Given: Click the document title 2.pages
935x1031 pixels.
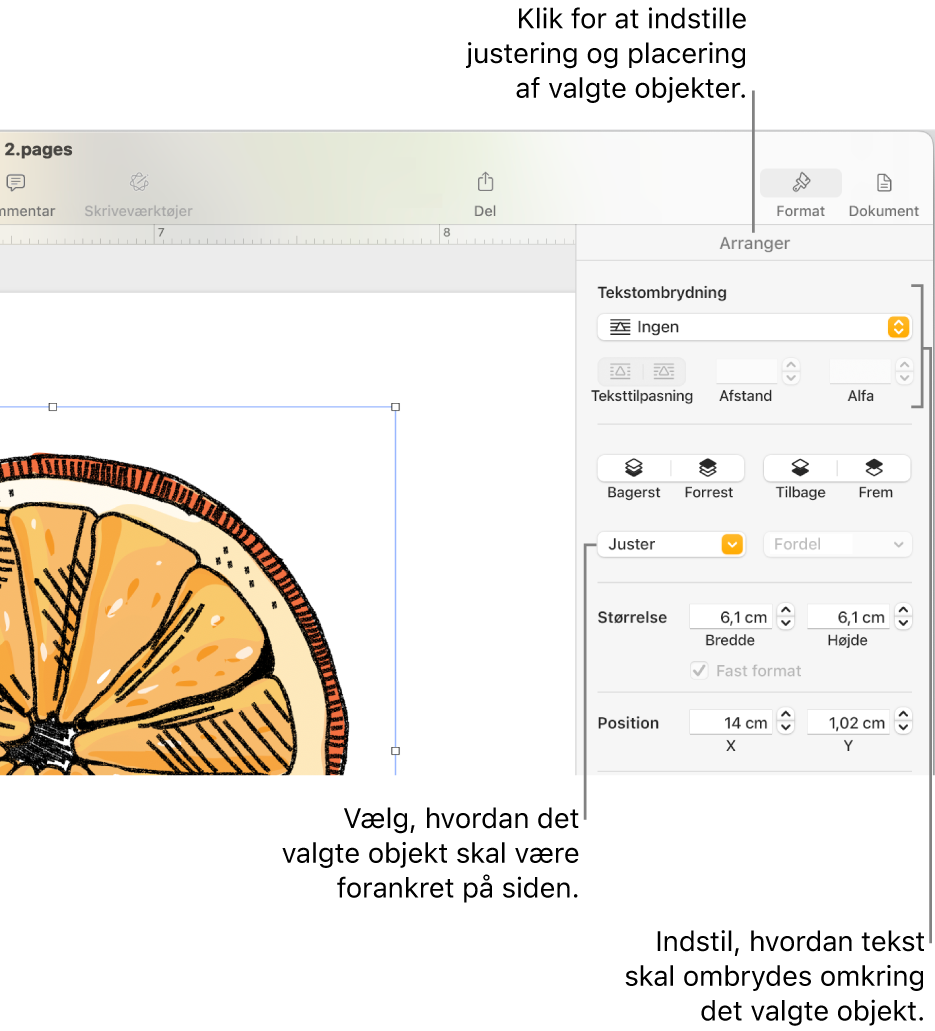Looking at the screenshot, I should (x=39, y=149).
